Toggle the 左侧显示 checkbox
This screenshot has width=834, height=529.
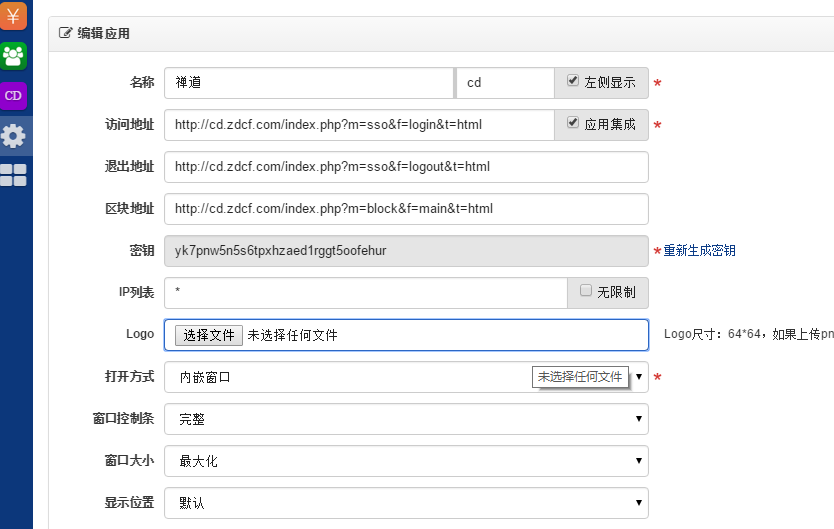(x=573, y=81)
